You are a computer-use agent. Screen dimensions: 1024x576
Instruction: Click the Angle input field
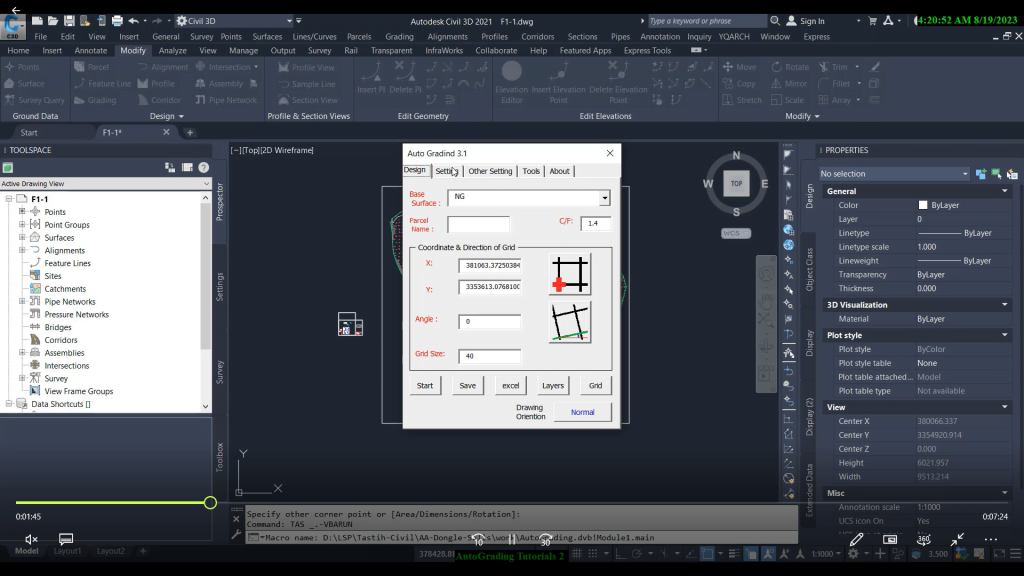[x=489, y=321]
